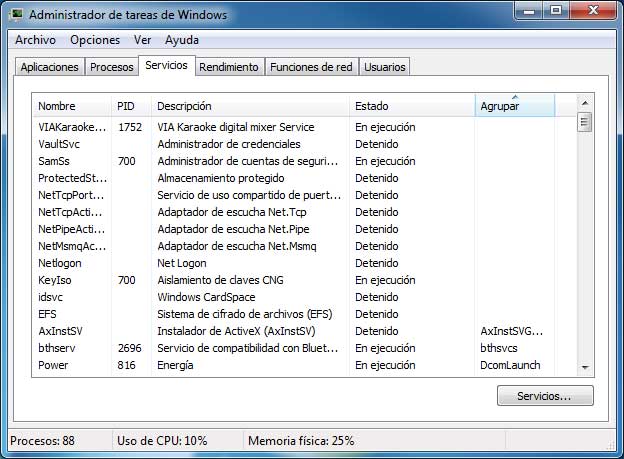Image resolution: width=624 pixels, height=459 pixels.
Task: Click the Servicios... button
Action: pos(545,396)
